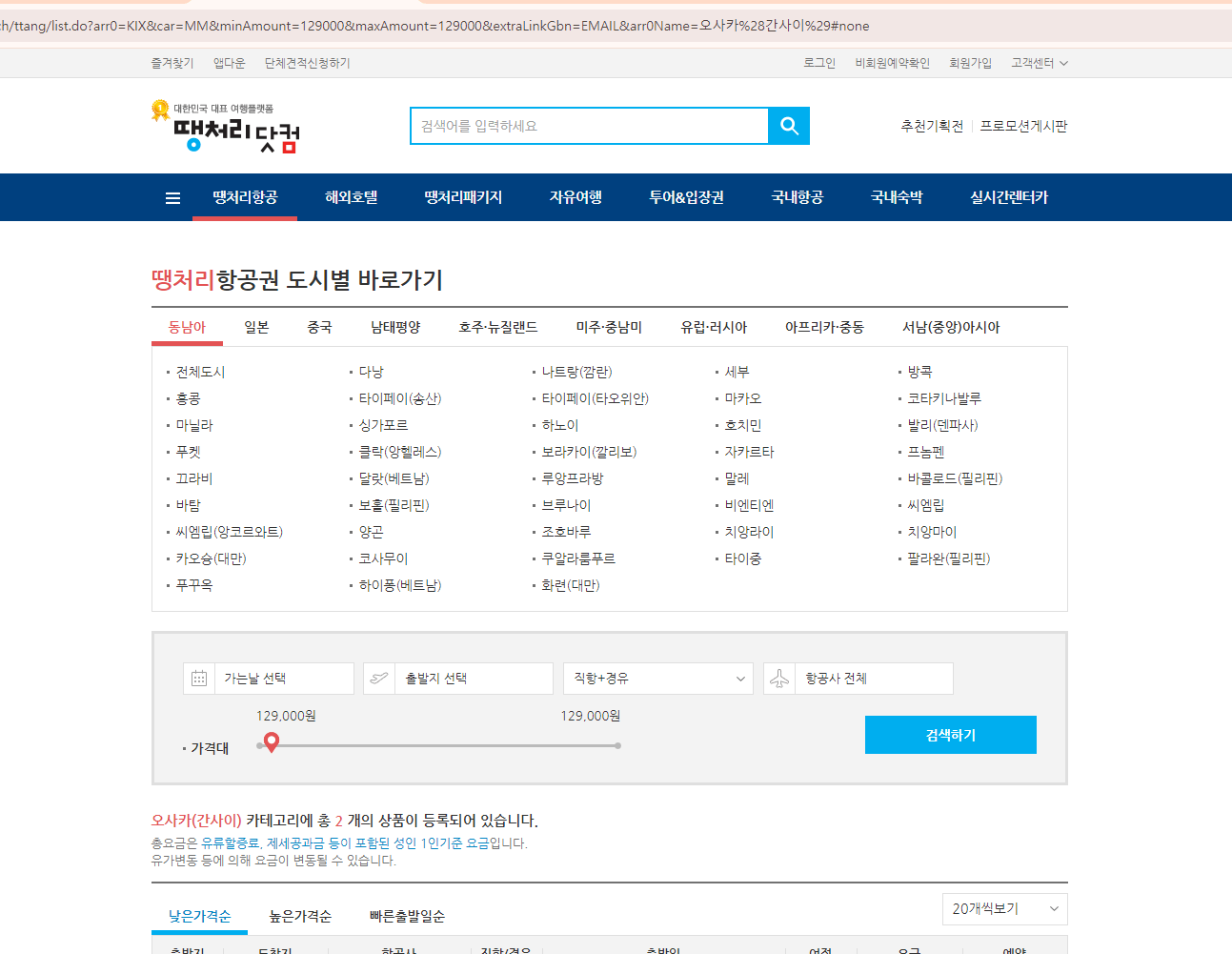Choose the 푸꾸옥 city link
The width and height of the screenshot is (1232, 954).
[x=194, y=585]
